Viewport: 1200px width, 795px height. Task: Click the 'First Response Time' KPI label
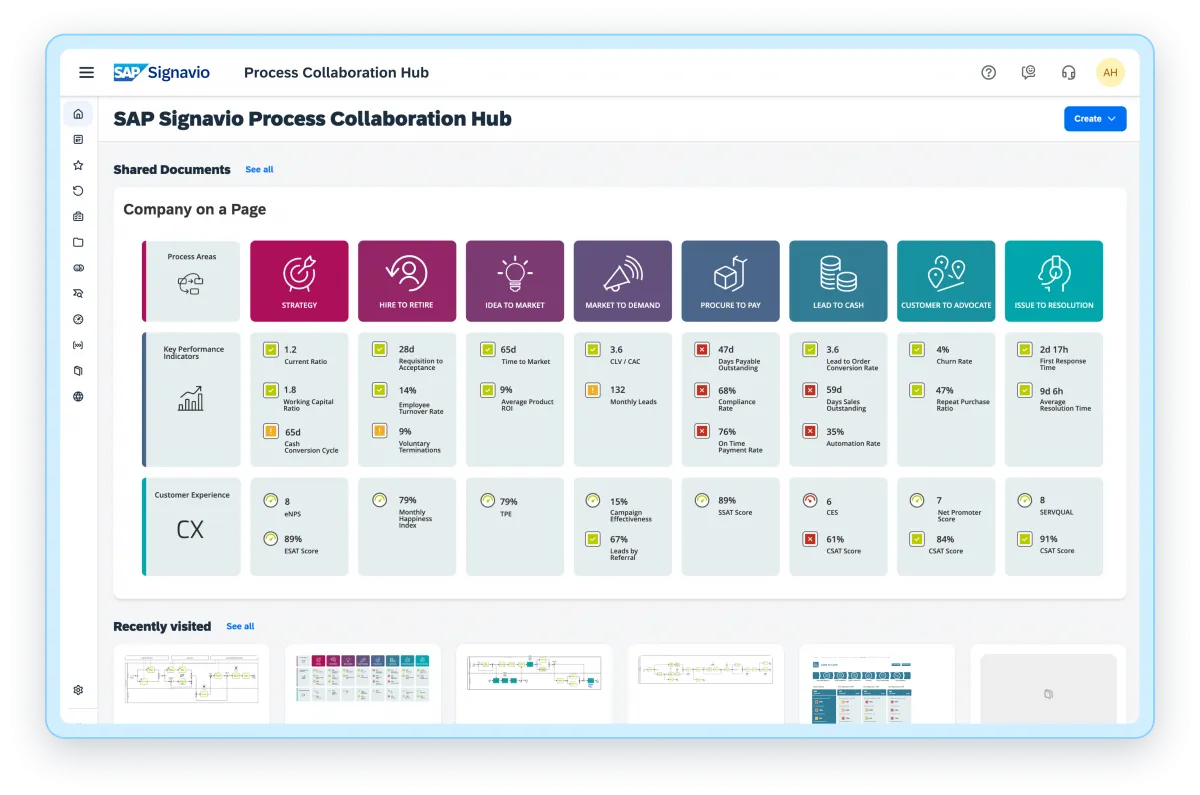pyautogui.click(x=1061, y=365)
